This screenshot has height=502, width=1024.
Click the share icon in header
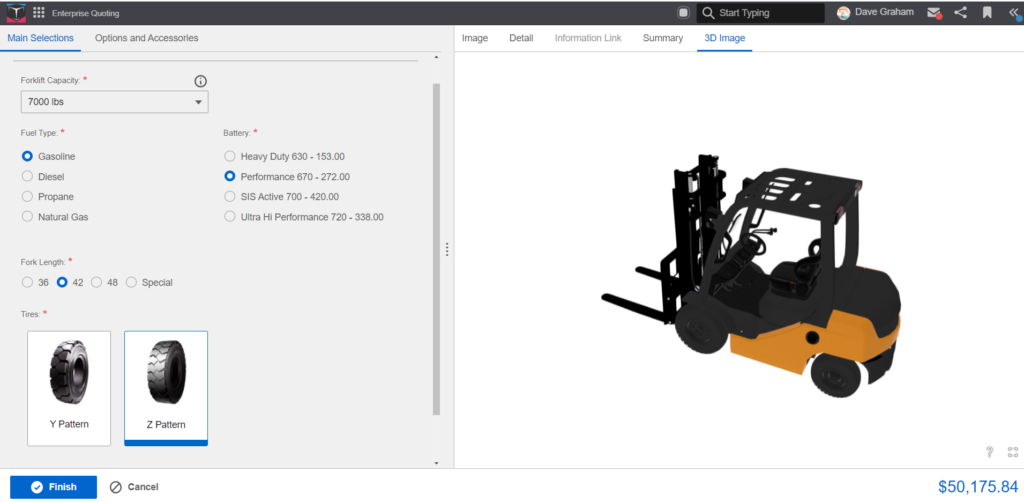click(x=961, y=12)
